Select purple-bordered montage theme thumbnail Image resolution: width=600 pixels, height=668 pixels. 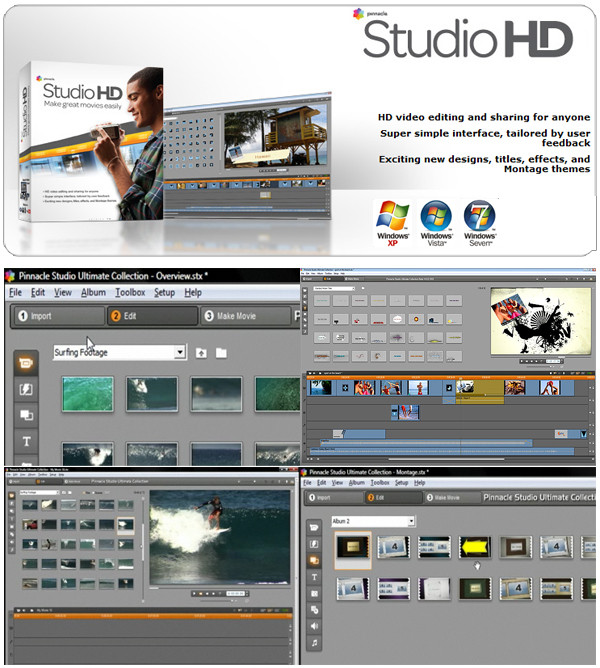(393, 589)
